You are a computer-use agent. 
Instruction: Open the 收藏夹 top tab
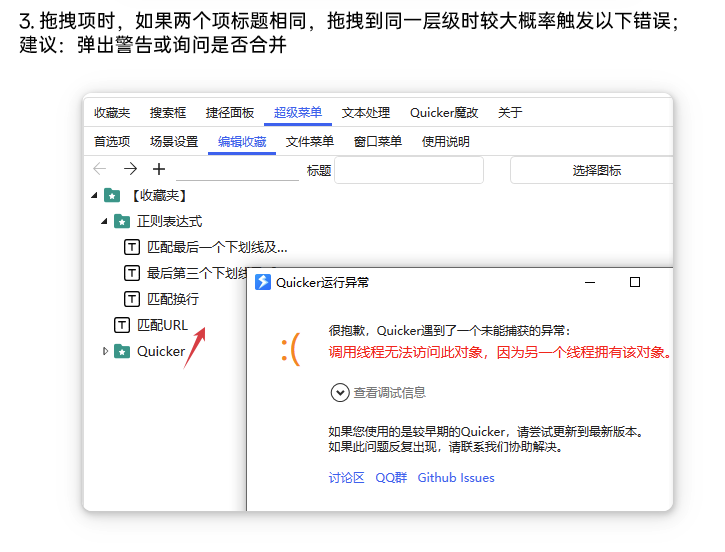[112, 113]
